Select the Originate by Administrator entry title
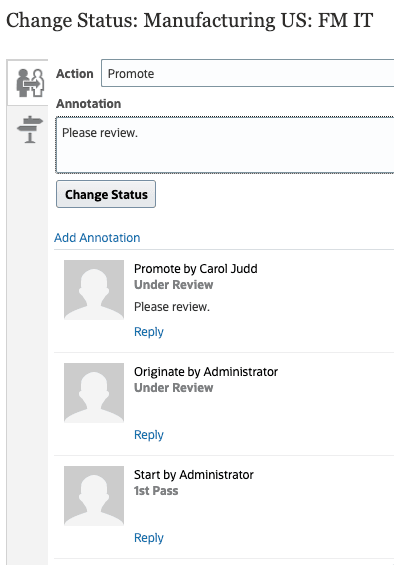The image size is (394, 565). (x=206, y=372)
